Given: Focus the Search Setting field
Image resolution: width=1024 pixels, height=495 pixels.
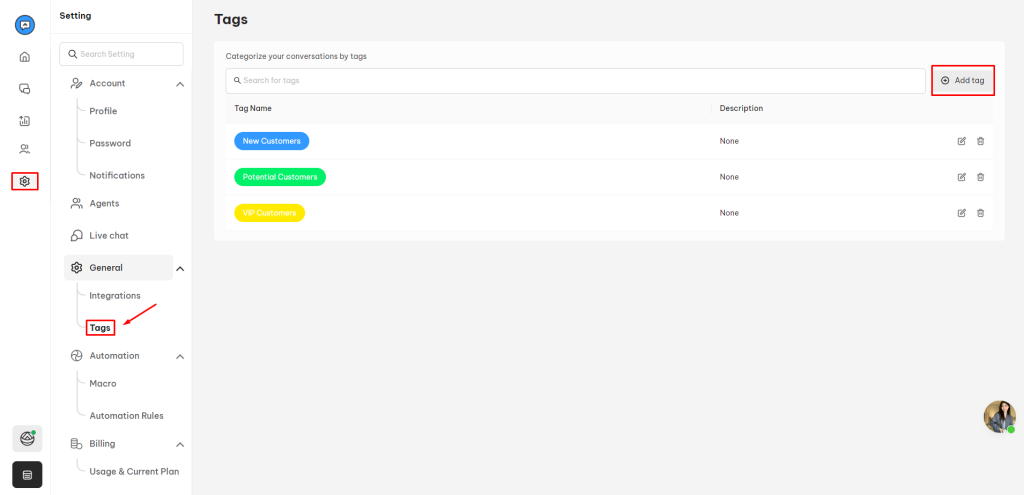Looking at the screenshot, I should coord(121,54).
